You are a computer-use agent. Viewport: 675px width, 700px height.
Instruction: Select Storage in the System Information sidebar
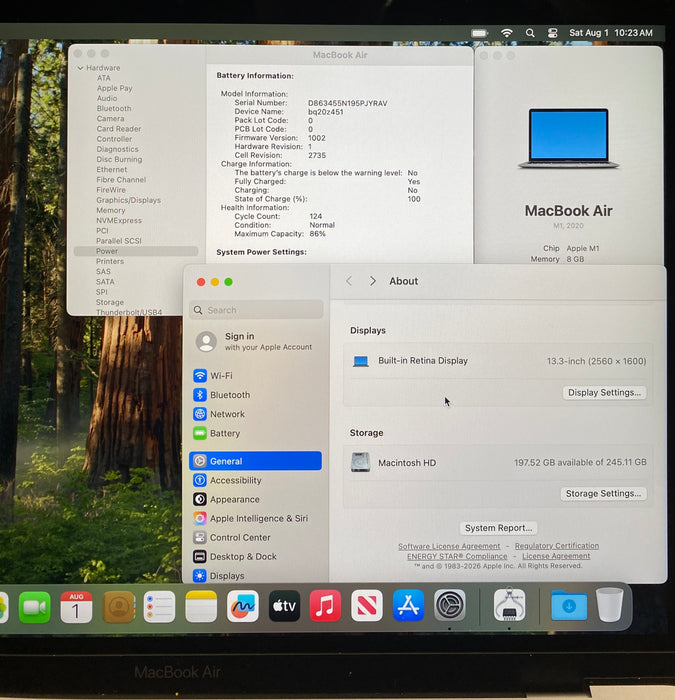coord(110,302)
